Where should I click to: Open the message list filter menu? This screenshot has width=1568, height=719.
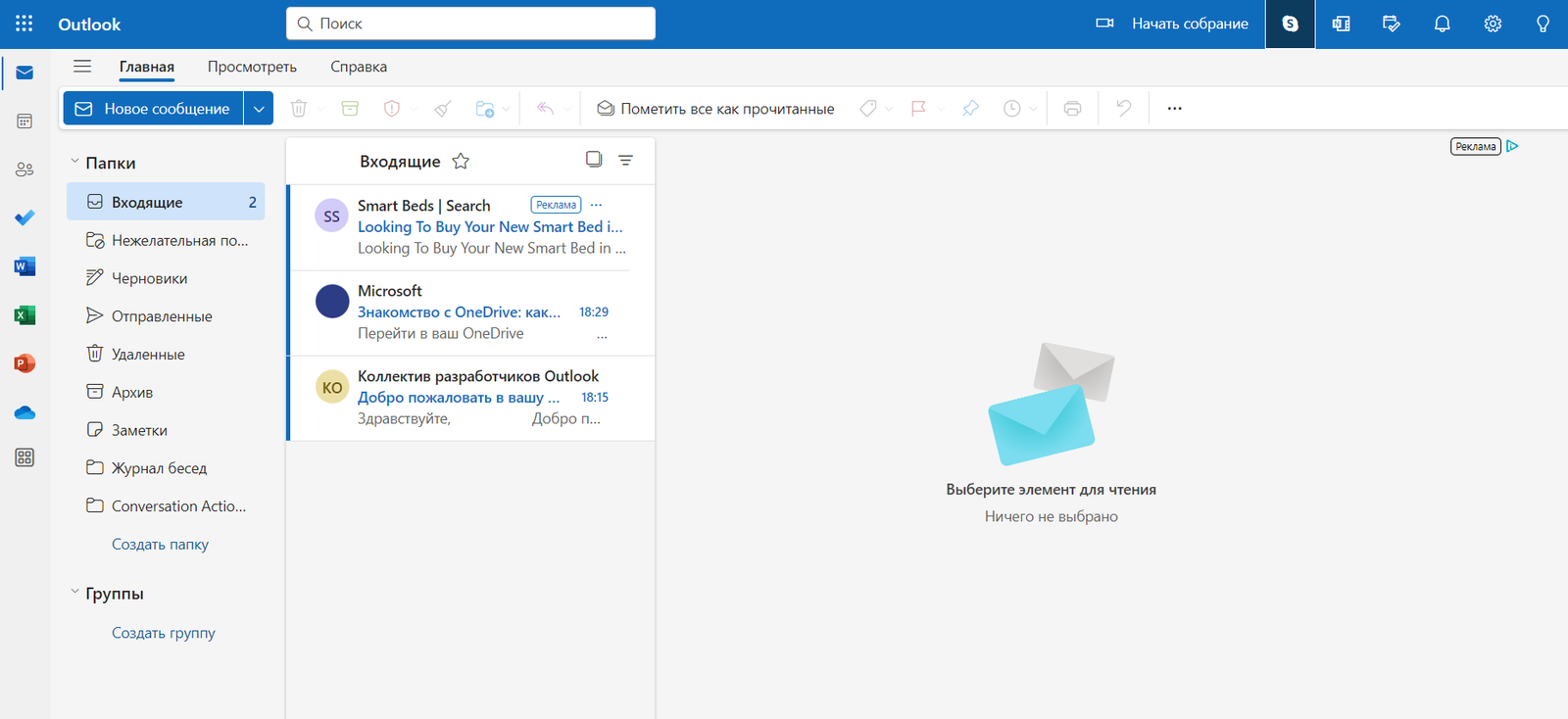point(625,160)
